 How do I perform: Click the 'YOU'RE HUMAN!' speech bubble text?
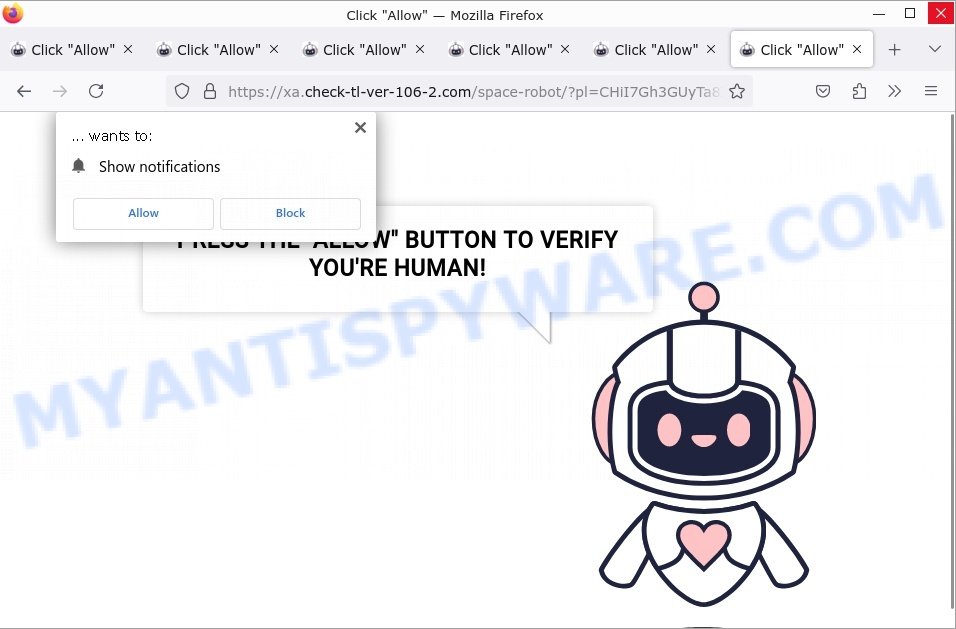[398, 268]
